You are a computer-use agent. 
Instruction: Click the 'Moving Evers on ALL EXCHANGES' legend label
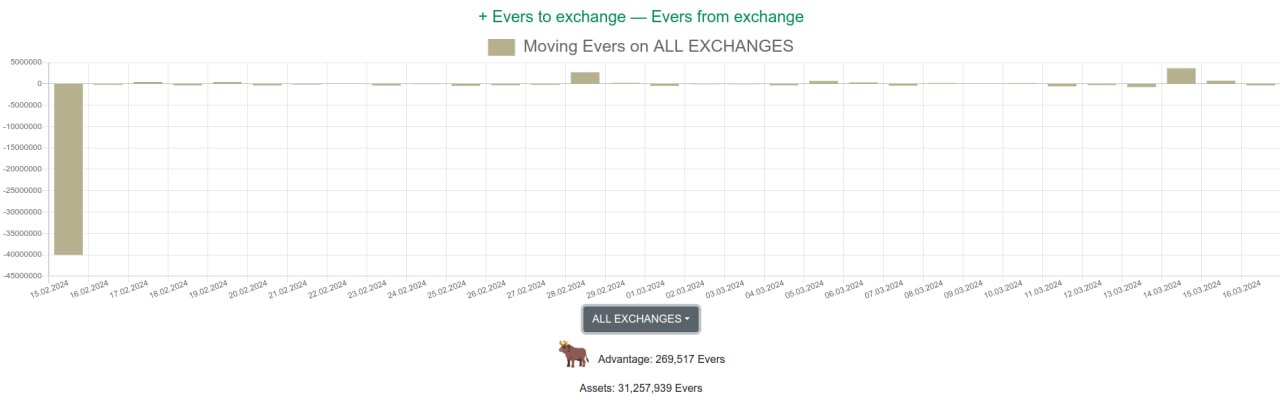tap(658, 47)
